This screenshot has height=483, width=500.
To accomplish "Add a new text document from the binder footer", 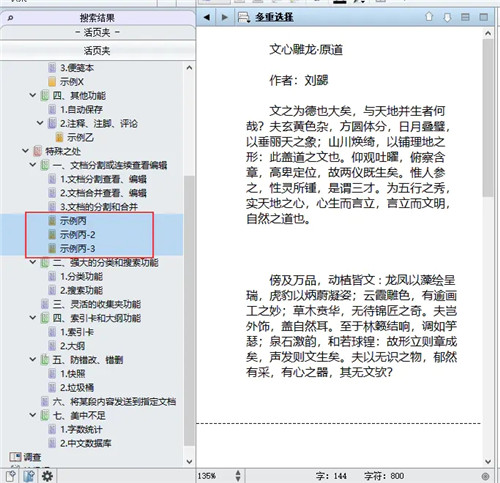I will [11, 476].
